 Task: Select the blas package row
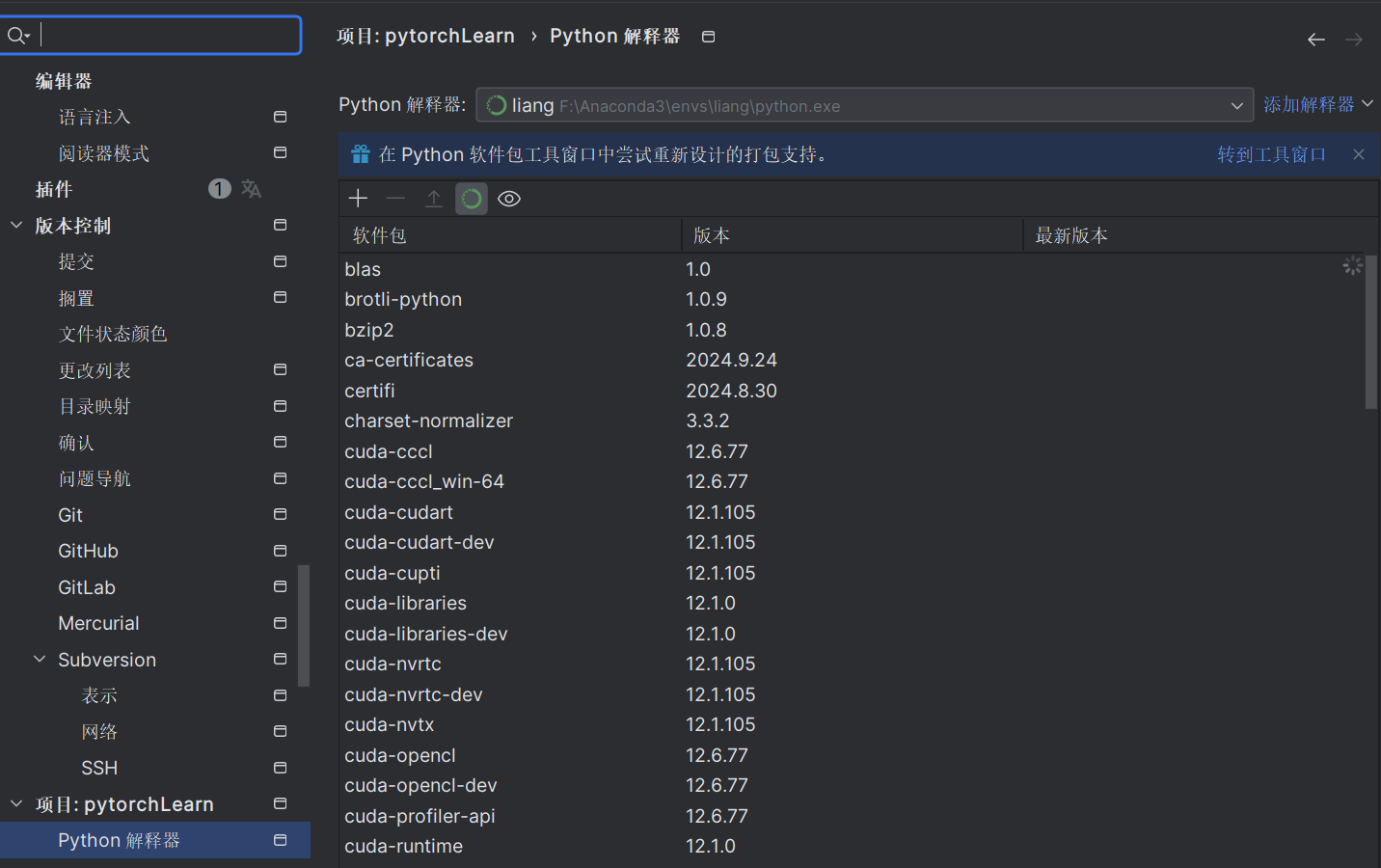tap(853, 269)
